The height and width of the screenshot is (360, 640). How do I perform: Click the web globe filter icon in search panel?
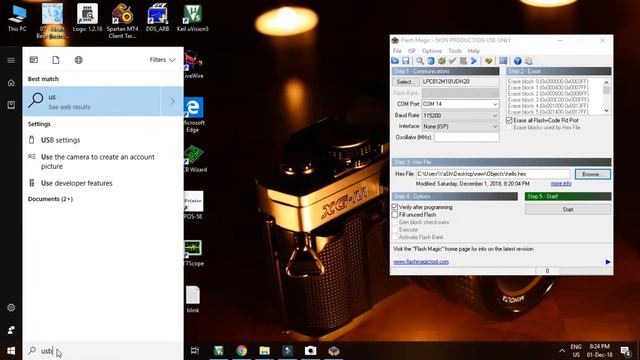78,60
